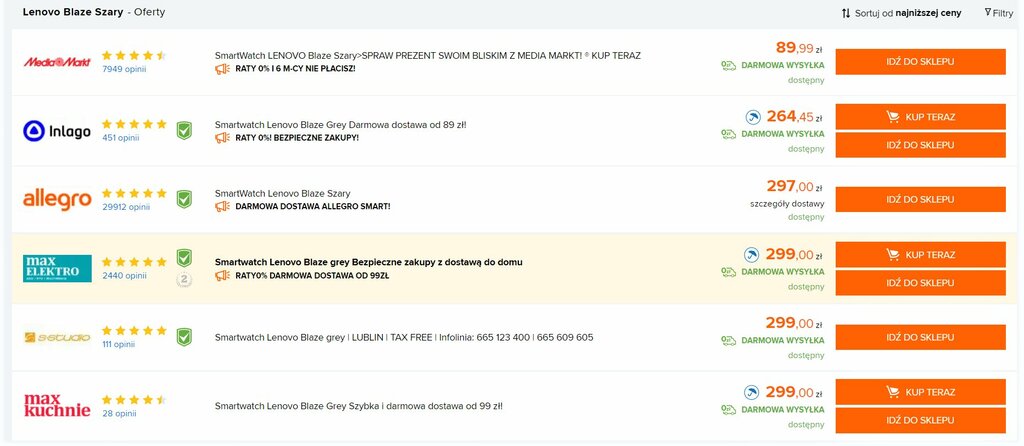Click the green trusted shield badge for Max Elektro
This screenshot has height=446, width=1024.
coord(184,257)
